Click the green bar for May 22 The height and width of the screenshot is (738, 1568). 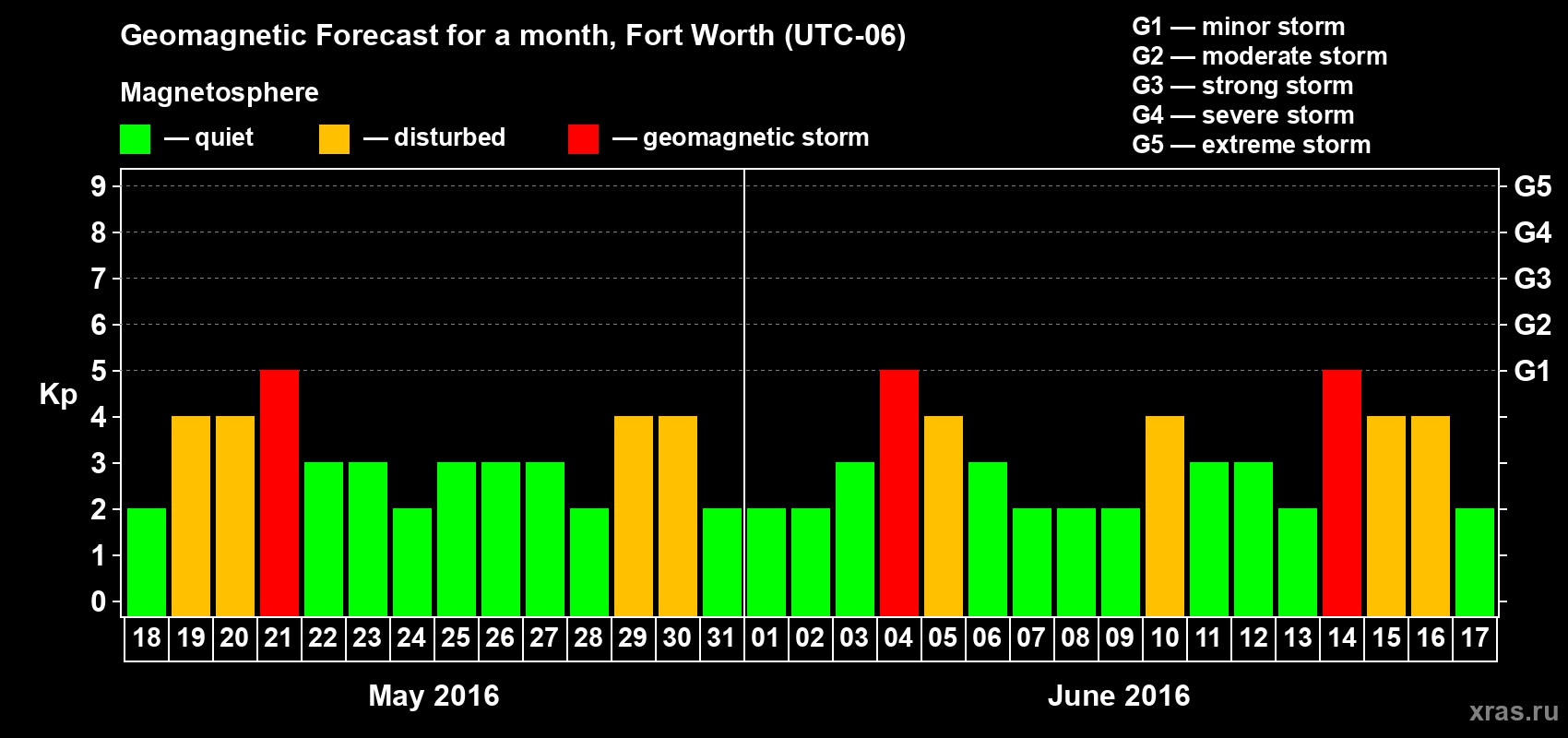click(324, 539)
